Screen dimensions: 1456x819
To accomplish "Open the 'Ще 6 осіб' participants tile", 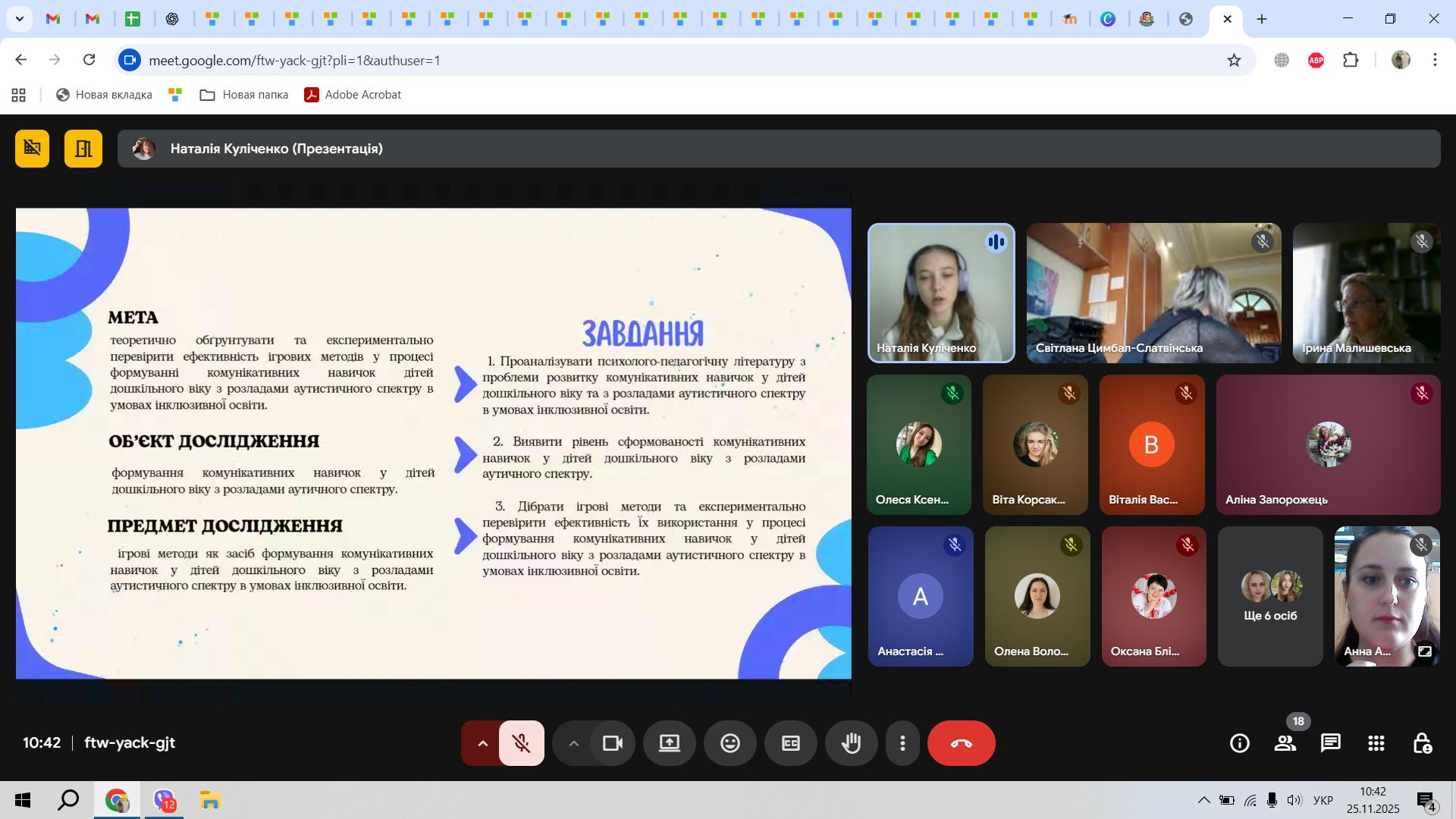I will coord(1270,596).
